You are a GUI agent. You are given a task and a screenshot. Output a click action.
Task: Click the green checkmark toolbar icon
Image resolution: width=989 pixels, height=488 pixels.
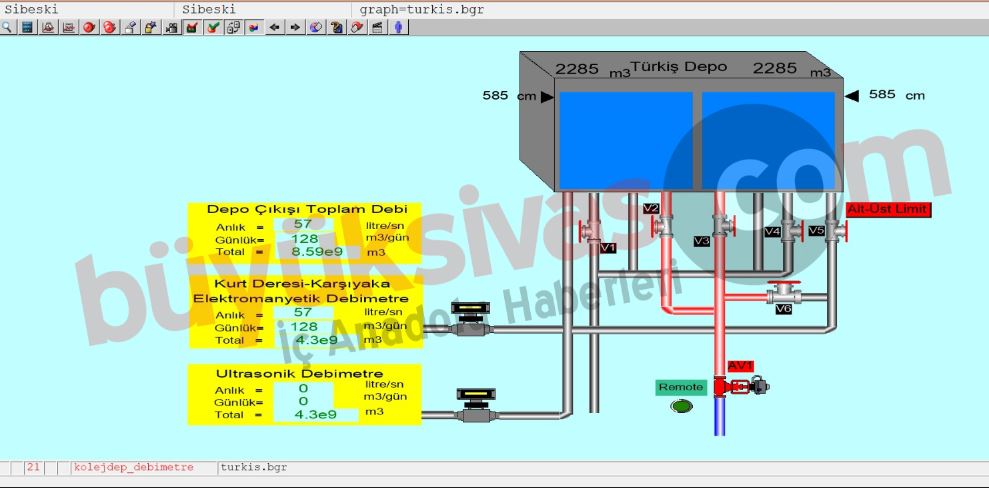tap(213, 27)
